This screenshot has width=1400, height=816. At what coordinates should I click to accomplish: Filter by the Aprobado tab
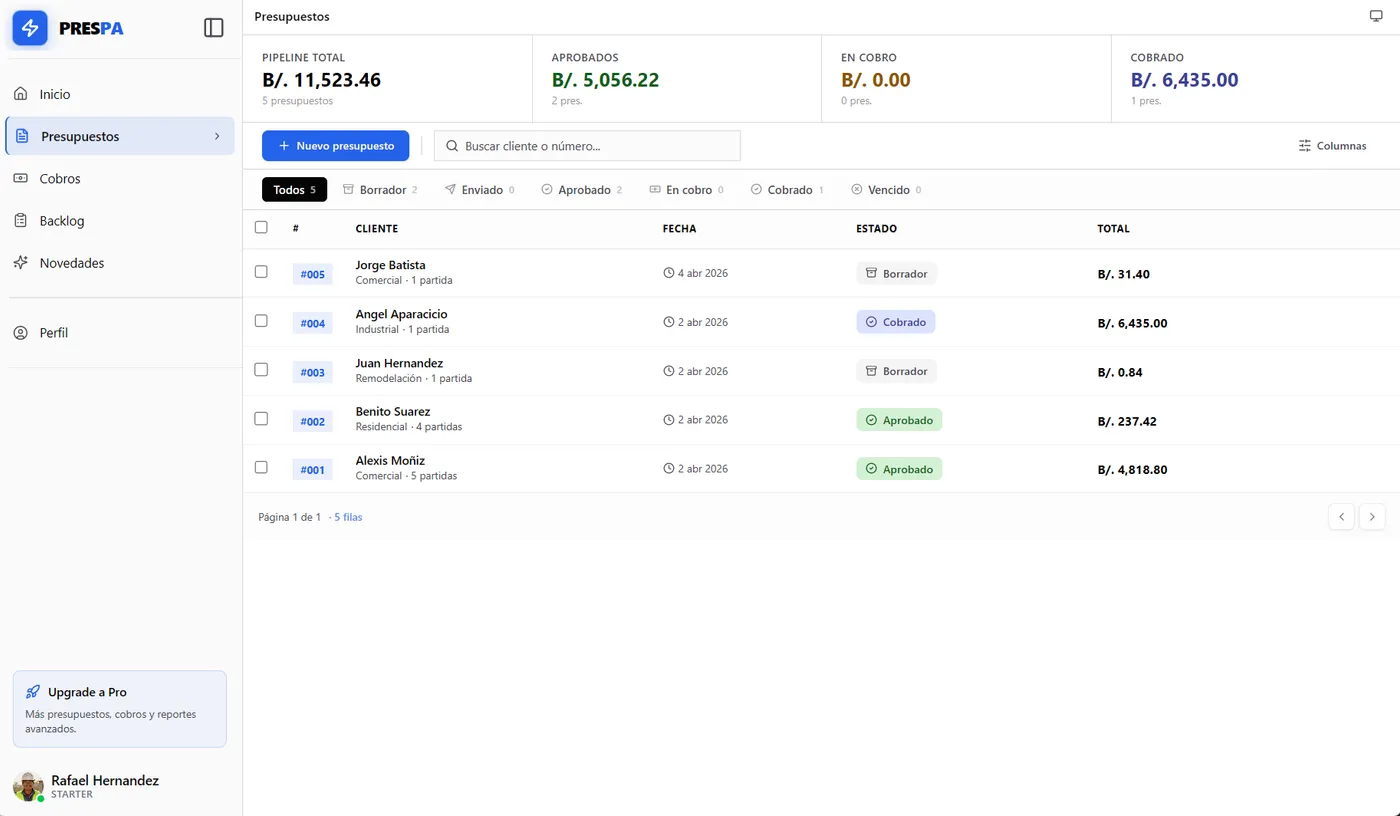click(x=581, y=190)
